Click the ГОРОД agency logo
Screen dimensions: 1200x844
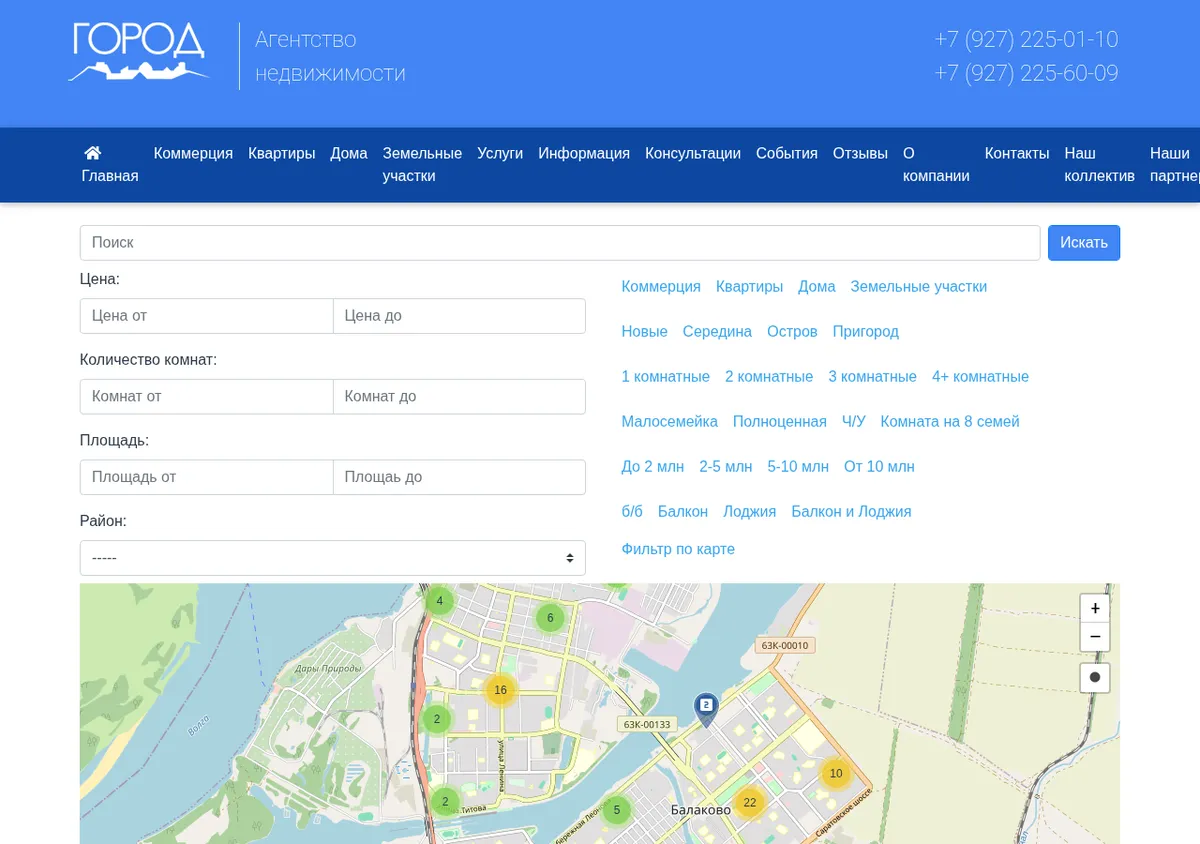138,52
